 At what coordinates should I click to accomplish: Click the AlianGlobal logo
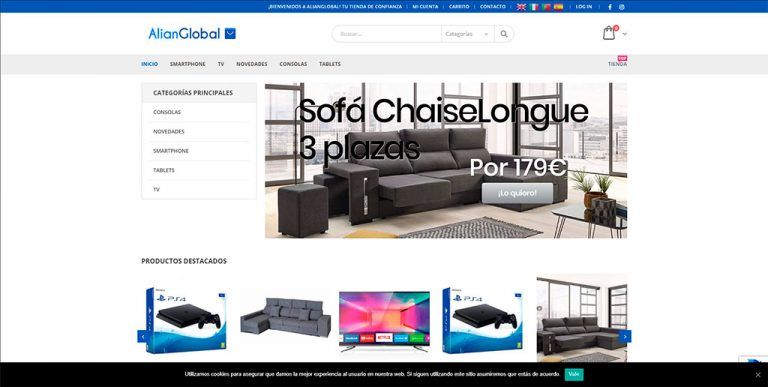coord(192,33)
